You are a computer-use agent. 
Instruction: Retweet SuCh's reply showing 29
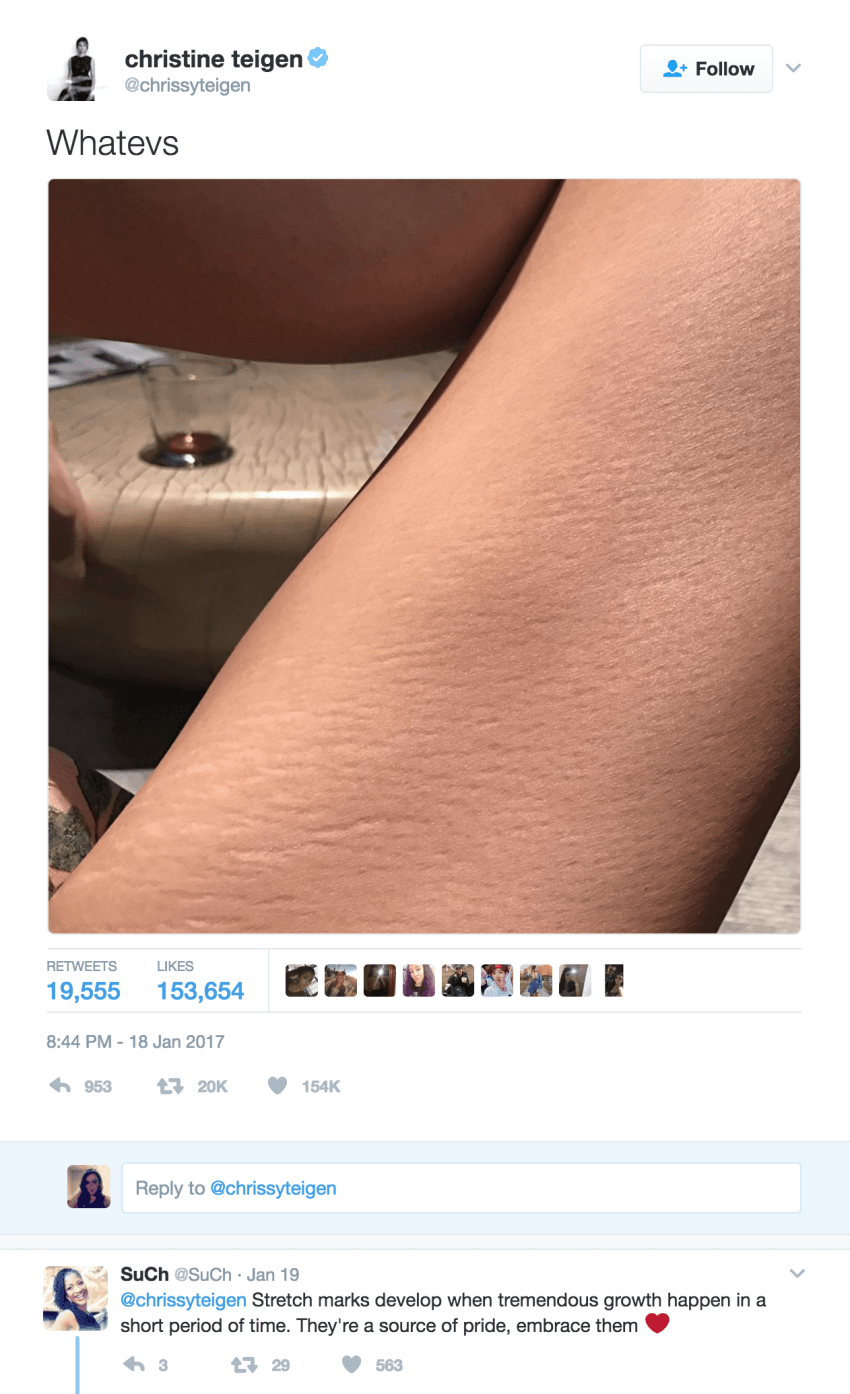243,1364
